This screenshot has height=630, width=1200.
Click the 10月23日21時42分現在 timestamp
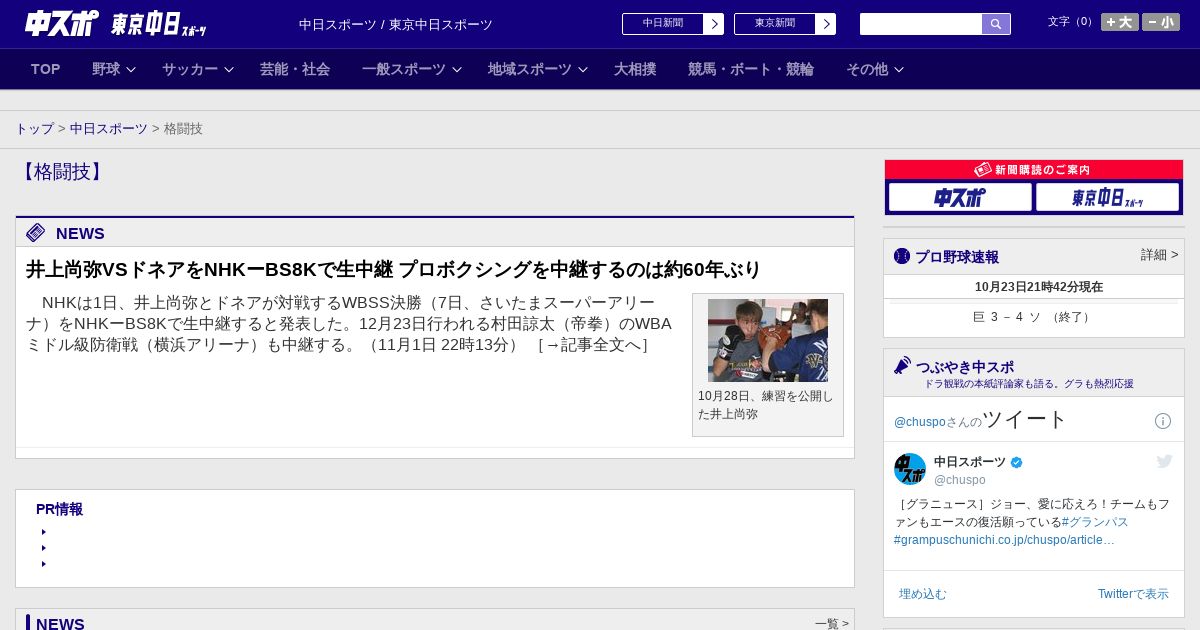coord(1039,287)
